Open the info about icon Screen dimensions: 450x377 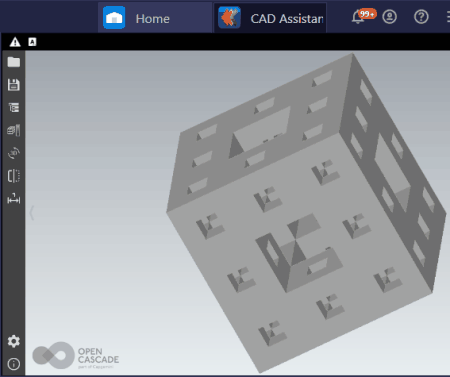pos(14,364)
